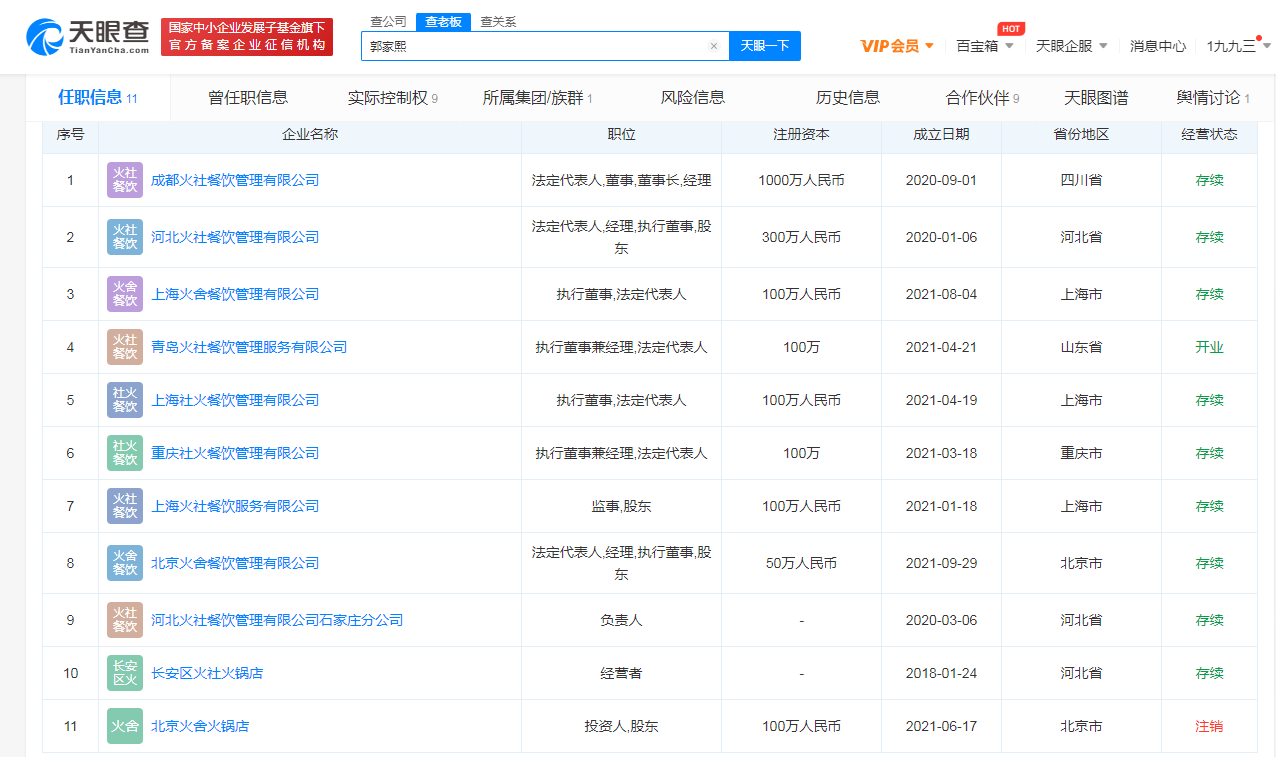The height and width of the screenshot is (757, 1276).
Task: Click the 注册资本 column header
Action: (801, 134)
